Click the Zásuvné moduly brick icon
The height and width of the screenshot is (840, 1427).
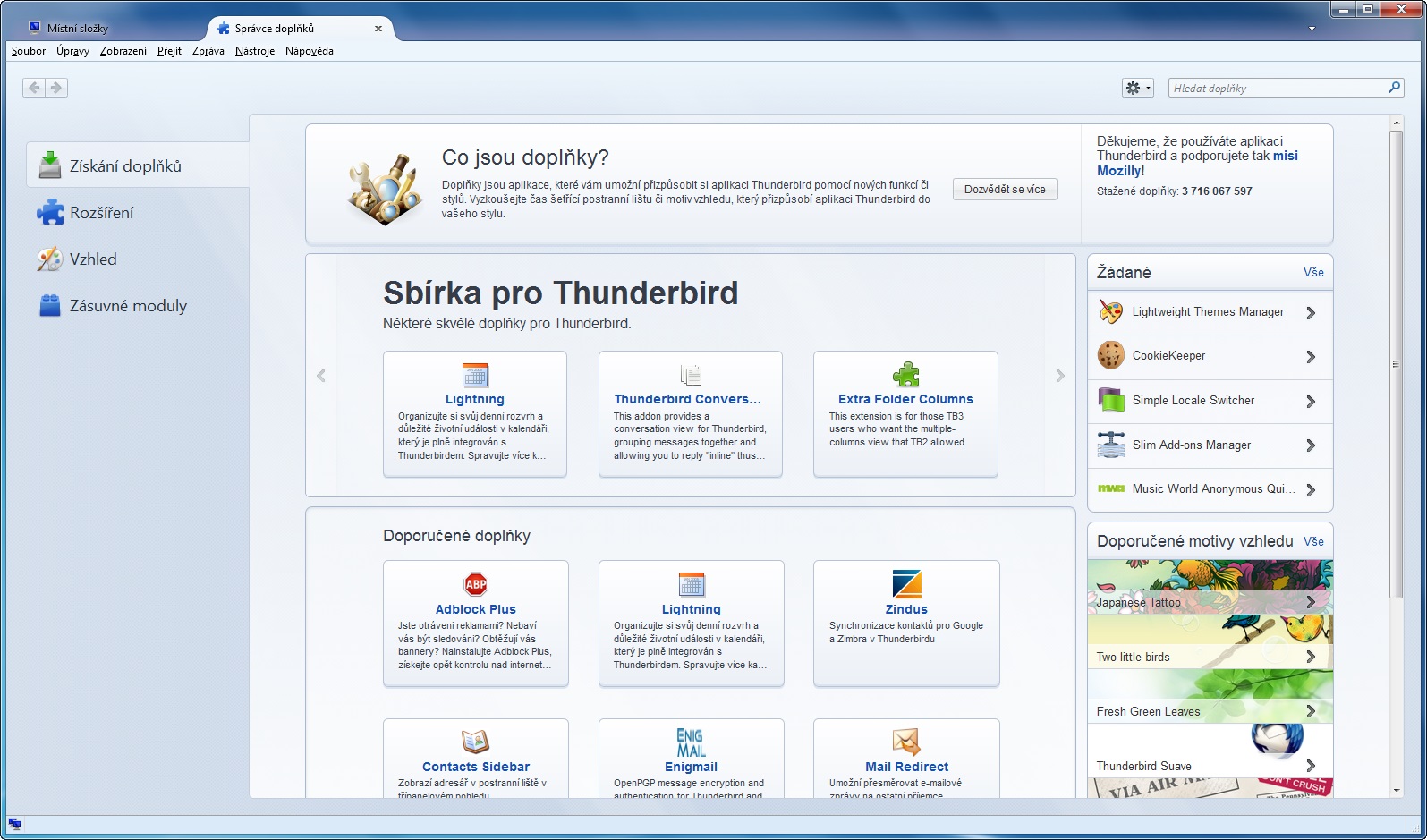[x=50, y=305]
